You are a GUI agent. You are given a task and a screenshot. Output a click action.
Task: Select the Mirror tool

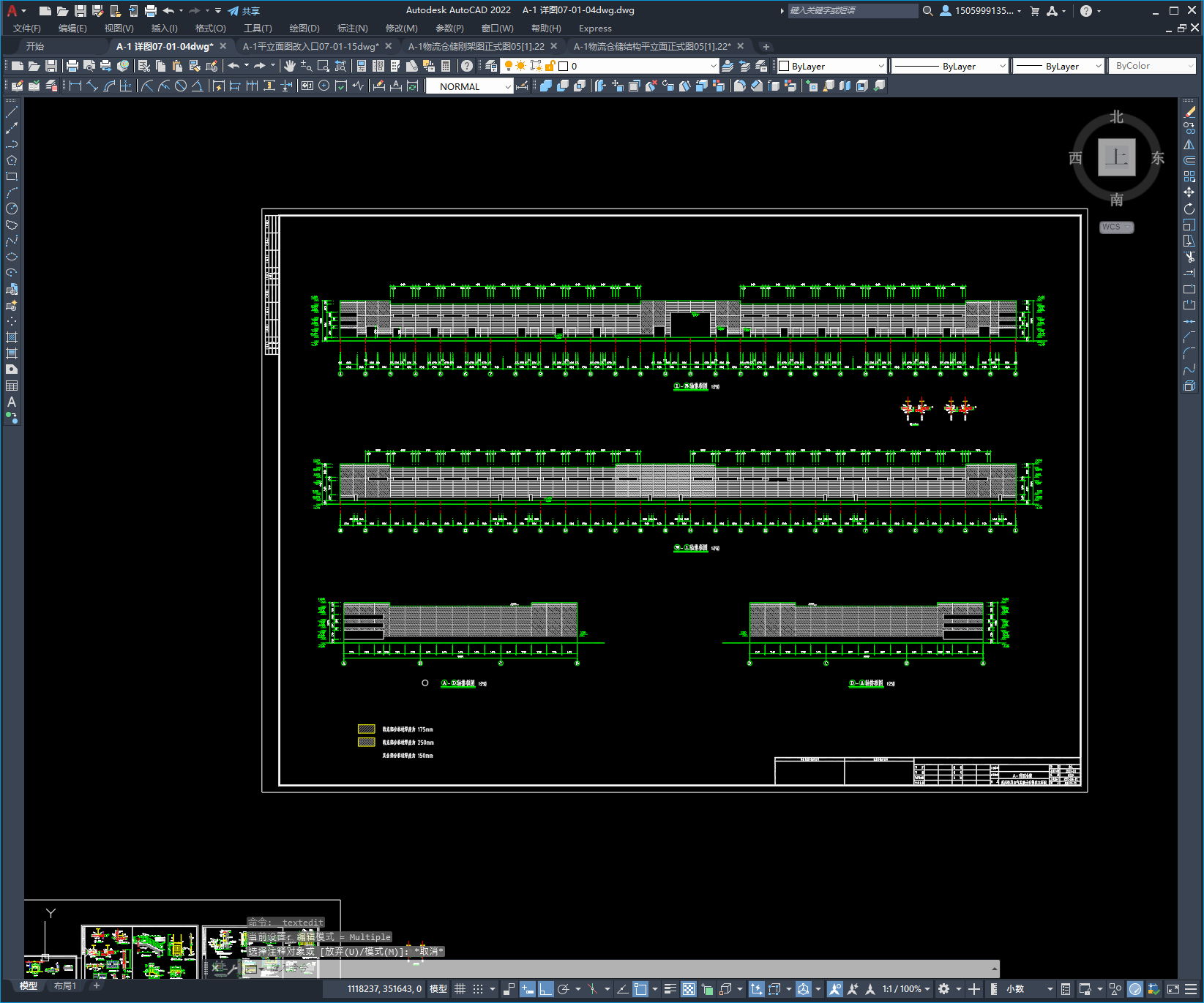(x=1189, y=144)
